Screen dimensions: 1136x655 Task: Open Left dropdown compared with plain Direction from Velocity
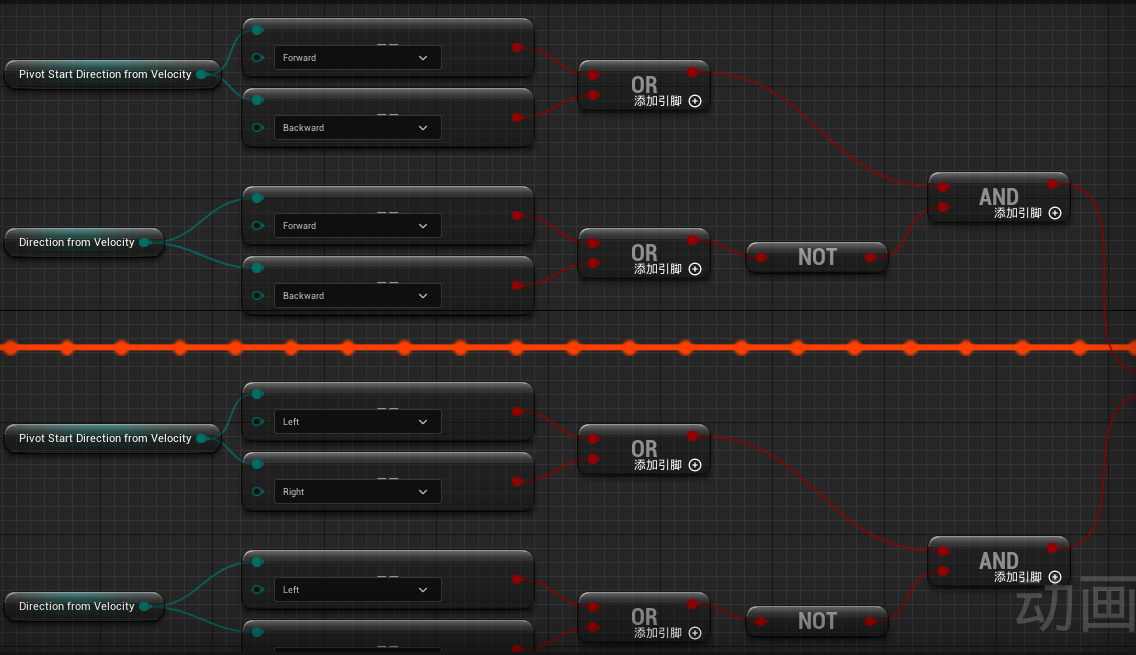point(357,590)
